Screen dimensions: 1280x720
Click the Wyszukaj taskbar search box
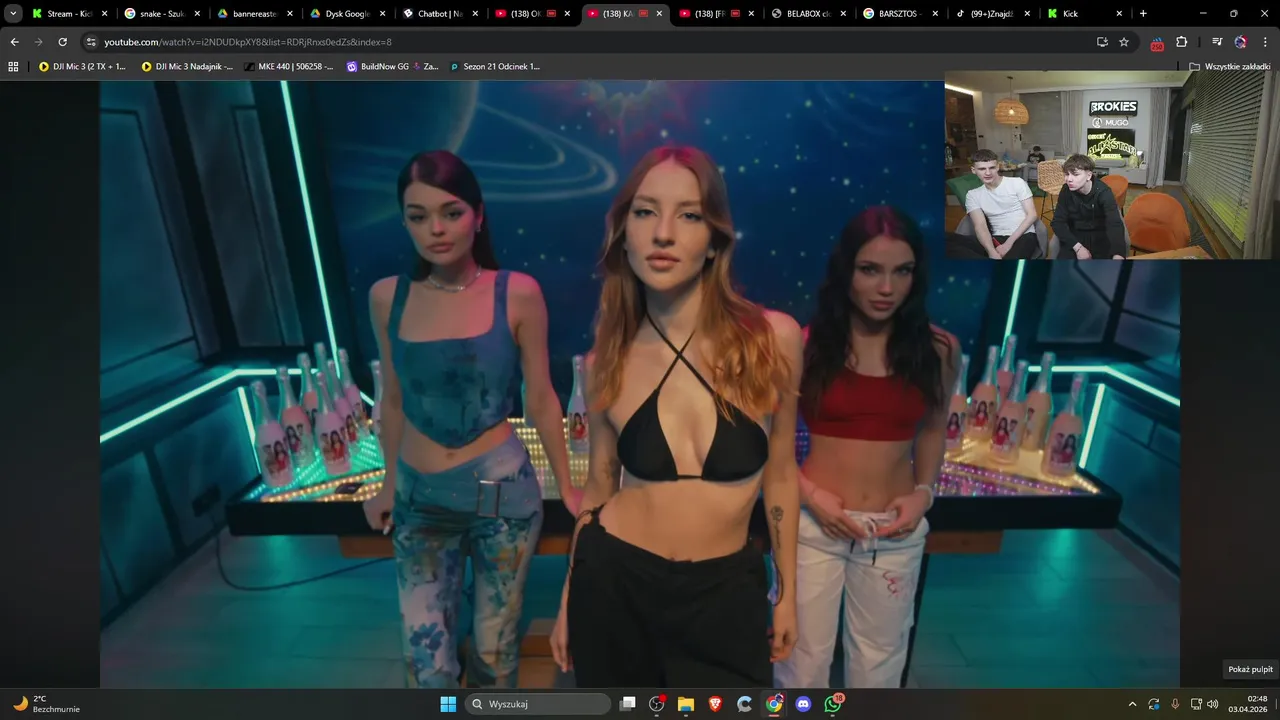point(539,704)
